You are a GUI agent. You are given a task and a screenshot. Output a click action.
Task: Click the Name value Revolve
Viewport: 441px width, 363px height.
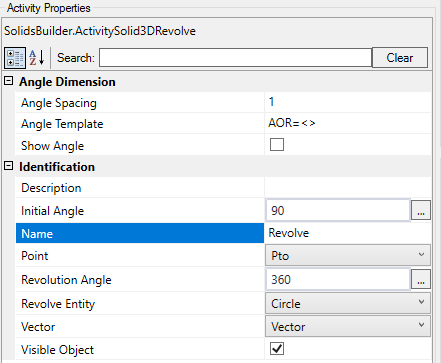[289, 233]
